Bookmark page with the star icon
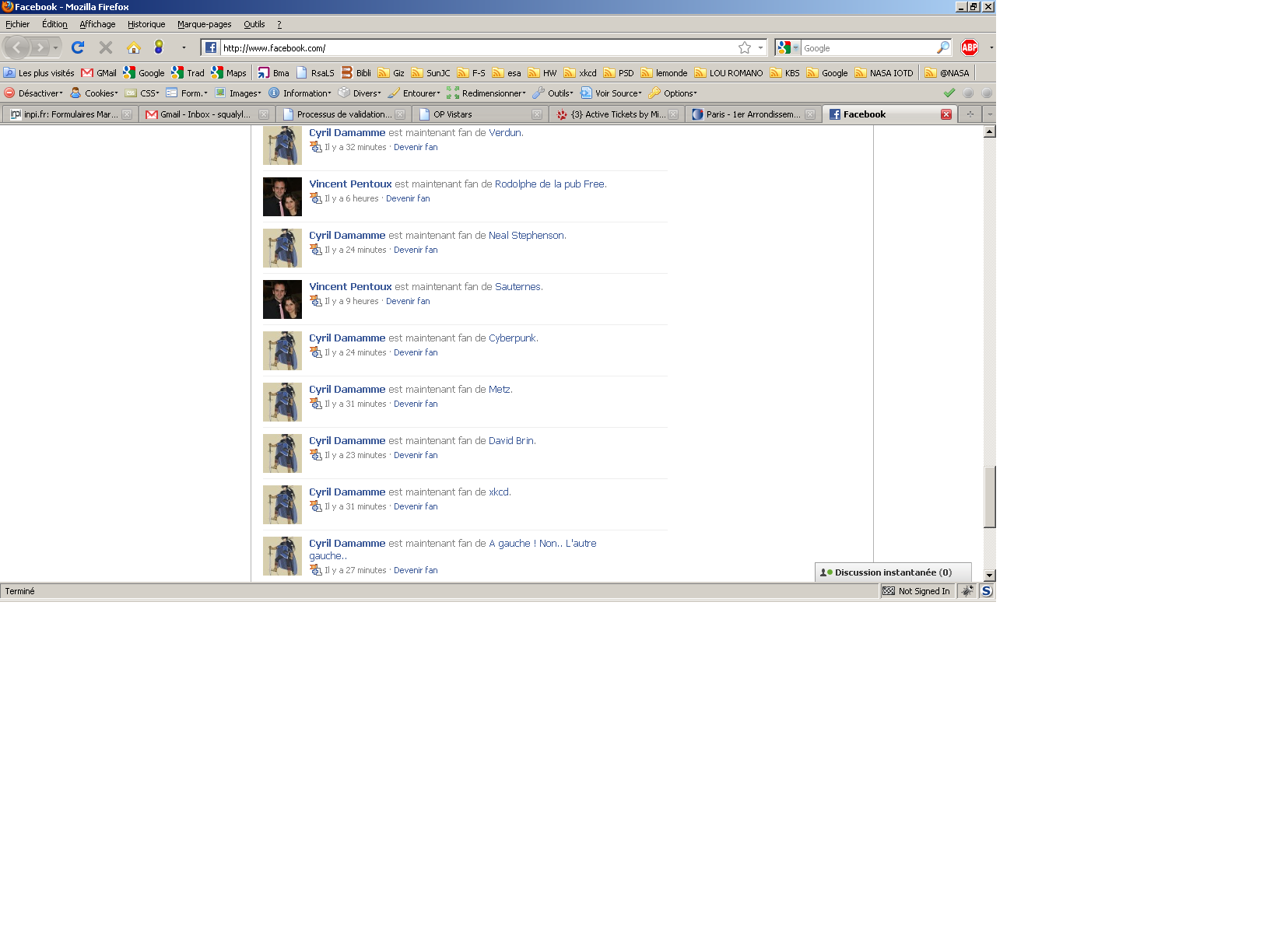 [x=745, y=47]
